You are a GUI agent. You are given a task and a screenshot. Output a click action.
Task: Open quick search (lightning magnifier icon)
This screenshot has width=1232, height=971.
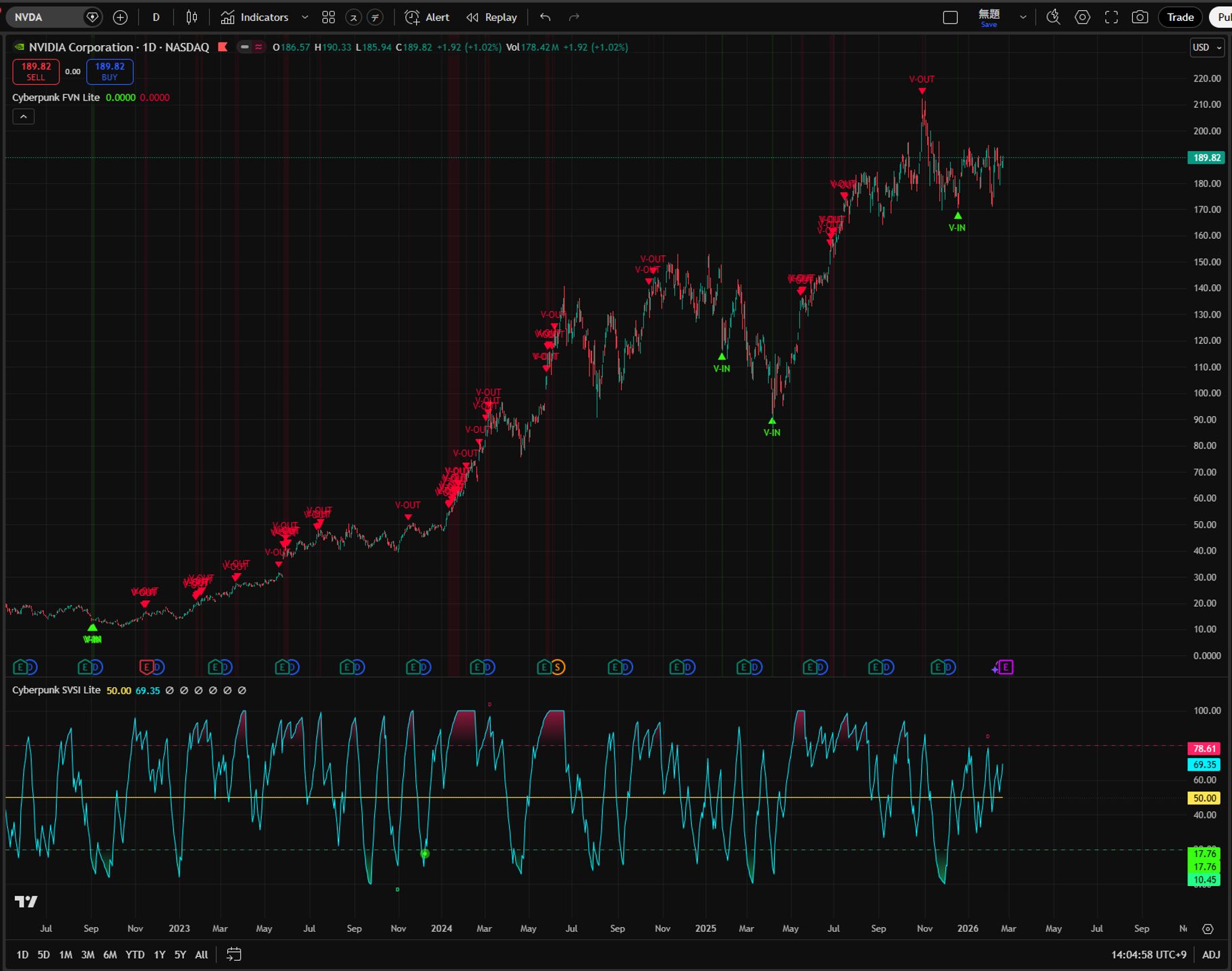[x=1053, y=18]
